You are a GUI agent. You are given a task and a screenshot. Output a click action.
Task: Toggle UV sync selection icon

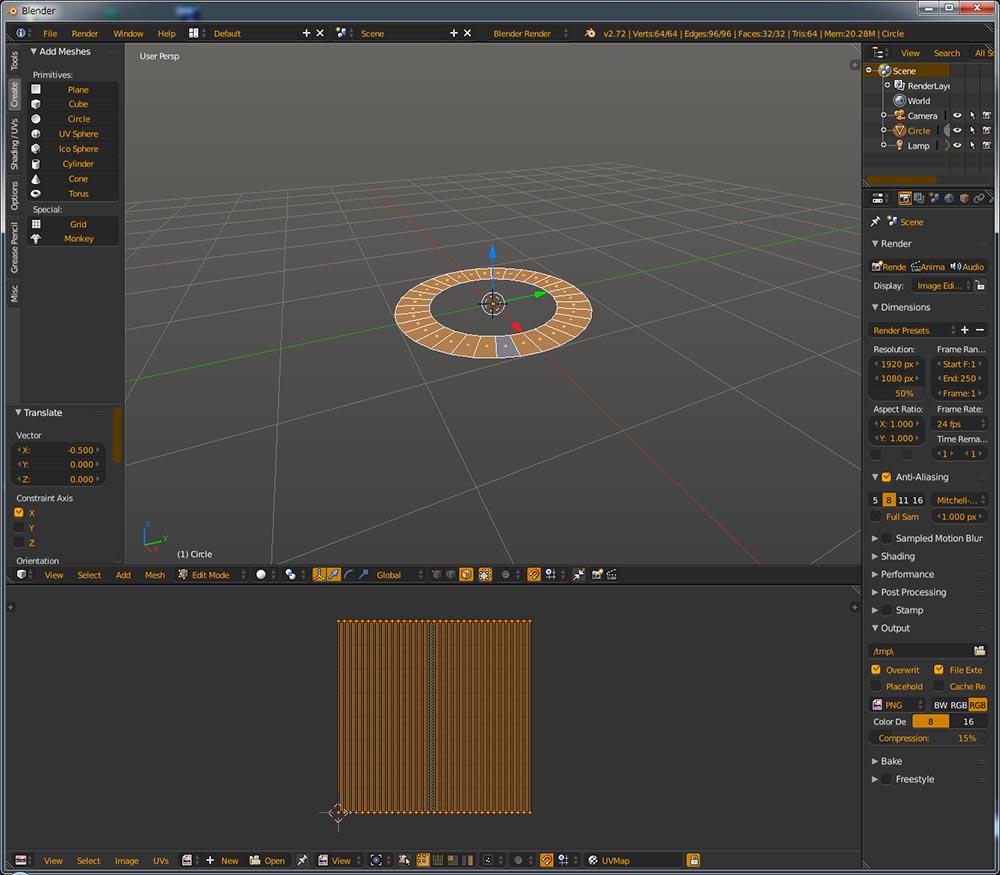click(x=404, y=860)
